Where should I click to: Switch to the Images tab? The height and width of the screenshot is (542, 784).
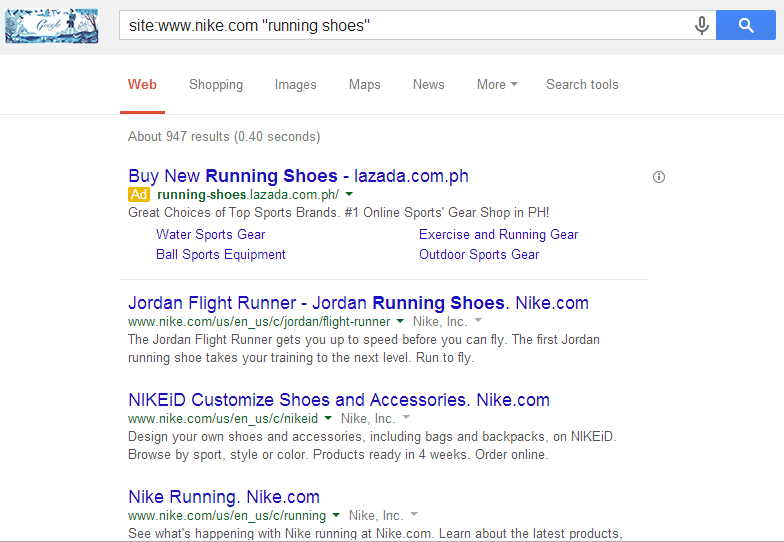295,84
